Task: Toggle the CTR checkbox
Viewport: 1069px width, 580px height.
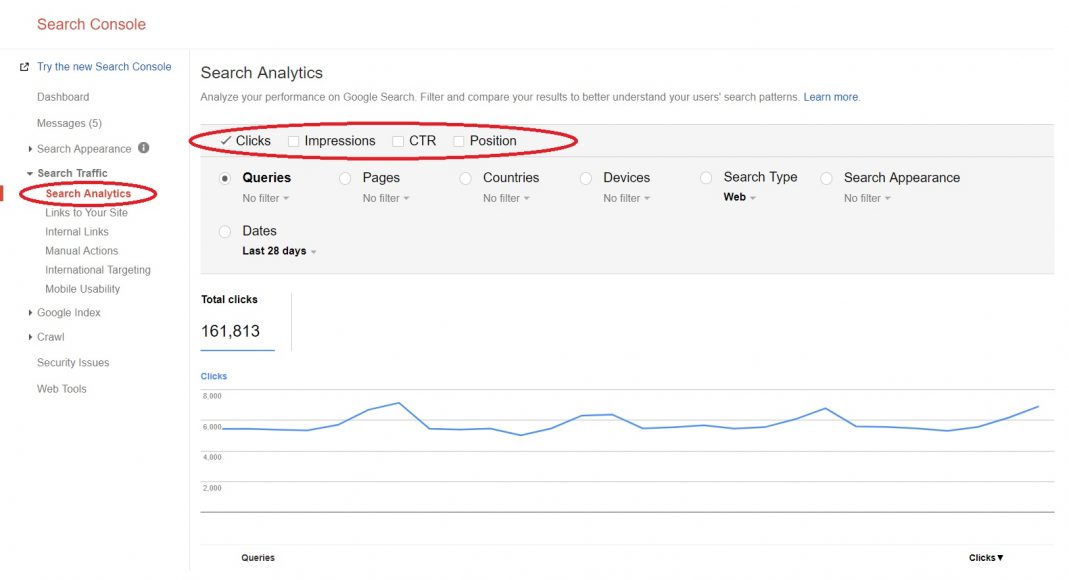Action: [x=398, y=142]
